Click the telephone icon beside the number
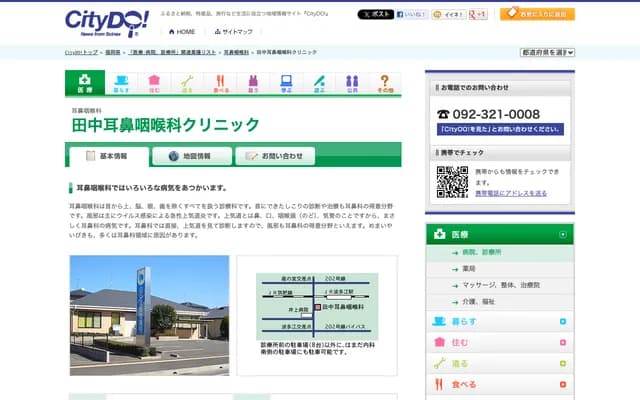Image resolution: width=640 pixels, height=400 pixels. pos(443,114)
